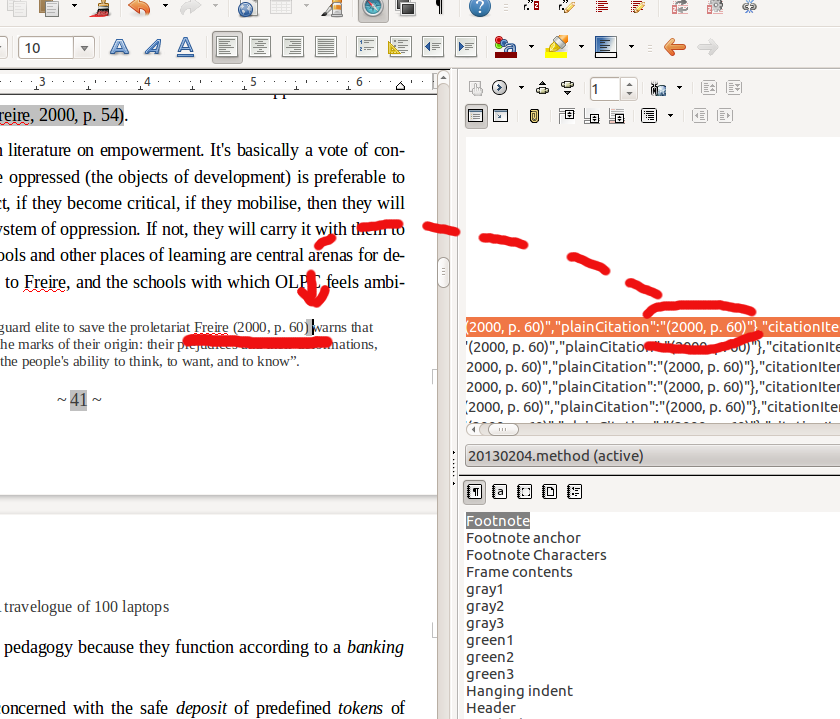Viewport: 840px width, 719px height.
Task: Toggle bold formatting in the toolbar
Action: (119, 46)
